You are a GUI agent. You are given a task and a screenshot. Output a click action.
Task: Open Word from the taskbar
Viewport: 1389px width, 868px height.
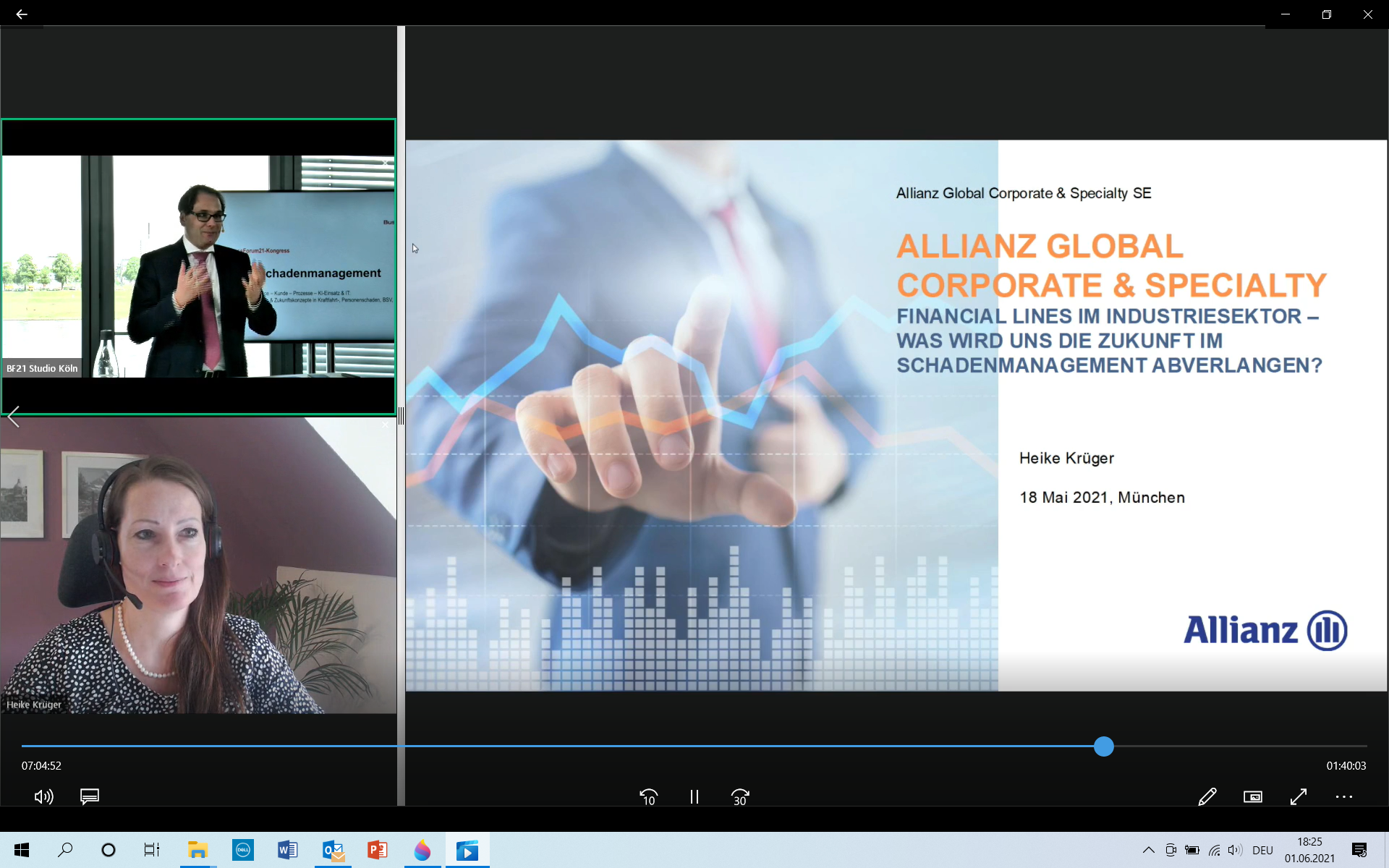click(287, 850)
